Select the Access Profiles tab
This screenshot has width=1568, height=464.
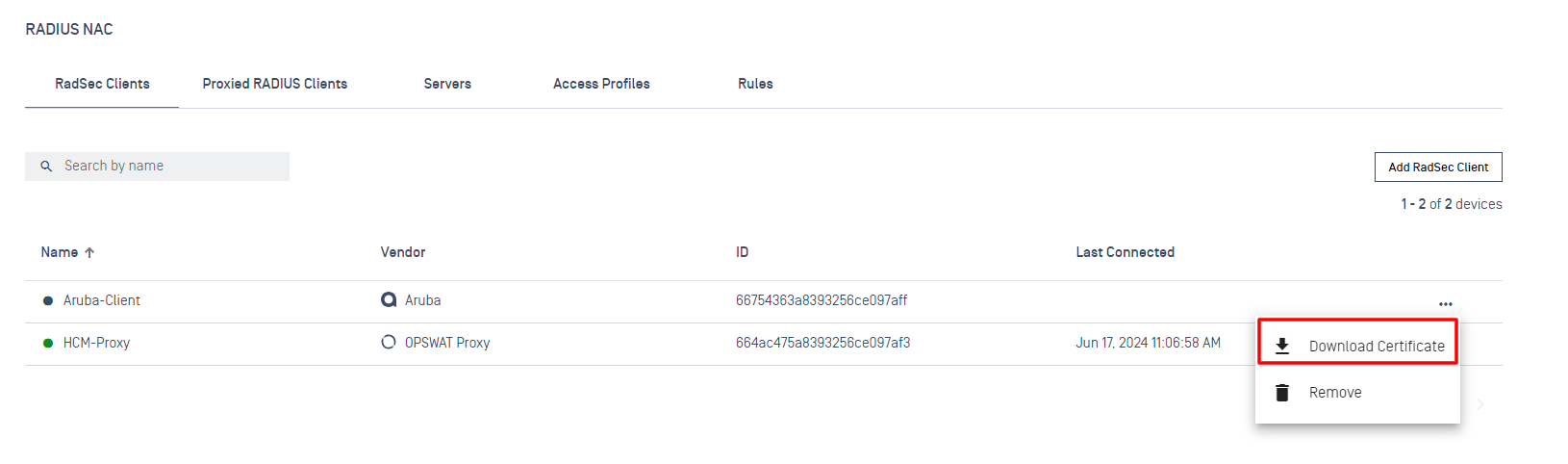pyautogui.click(x=601, y=84)
